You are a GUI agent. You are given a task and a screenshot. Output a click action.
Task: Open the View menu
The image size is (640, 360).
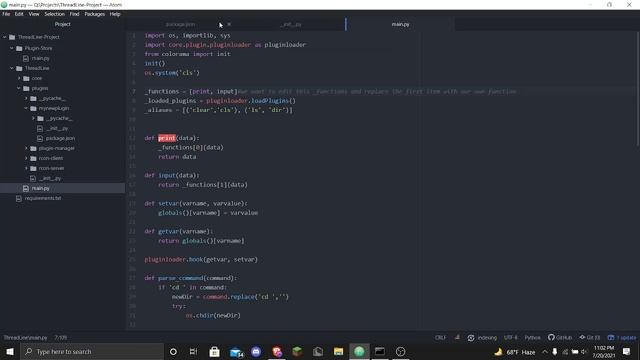click(x=34, y=14)
